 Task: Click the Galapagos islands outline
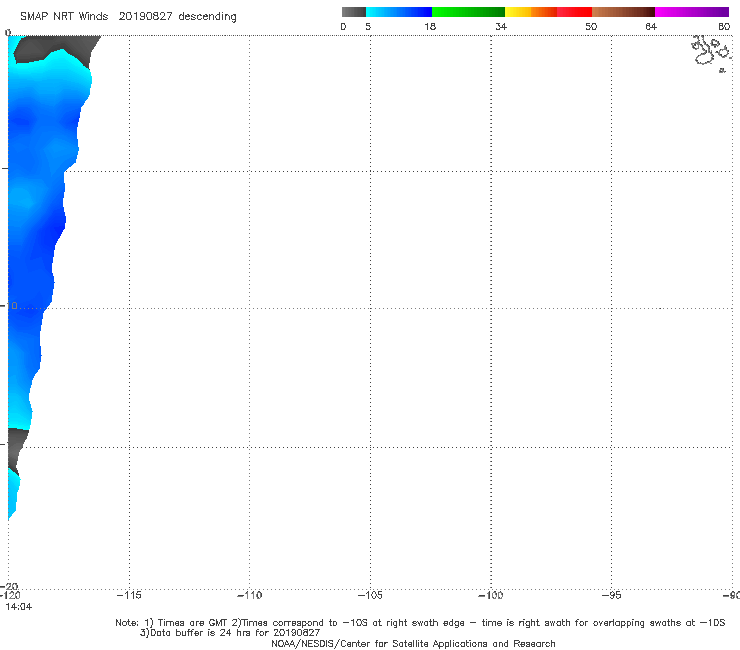click(712, 52)
